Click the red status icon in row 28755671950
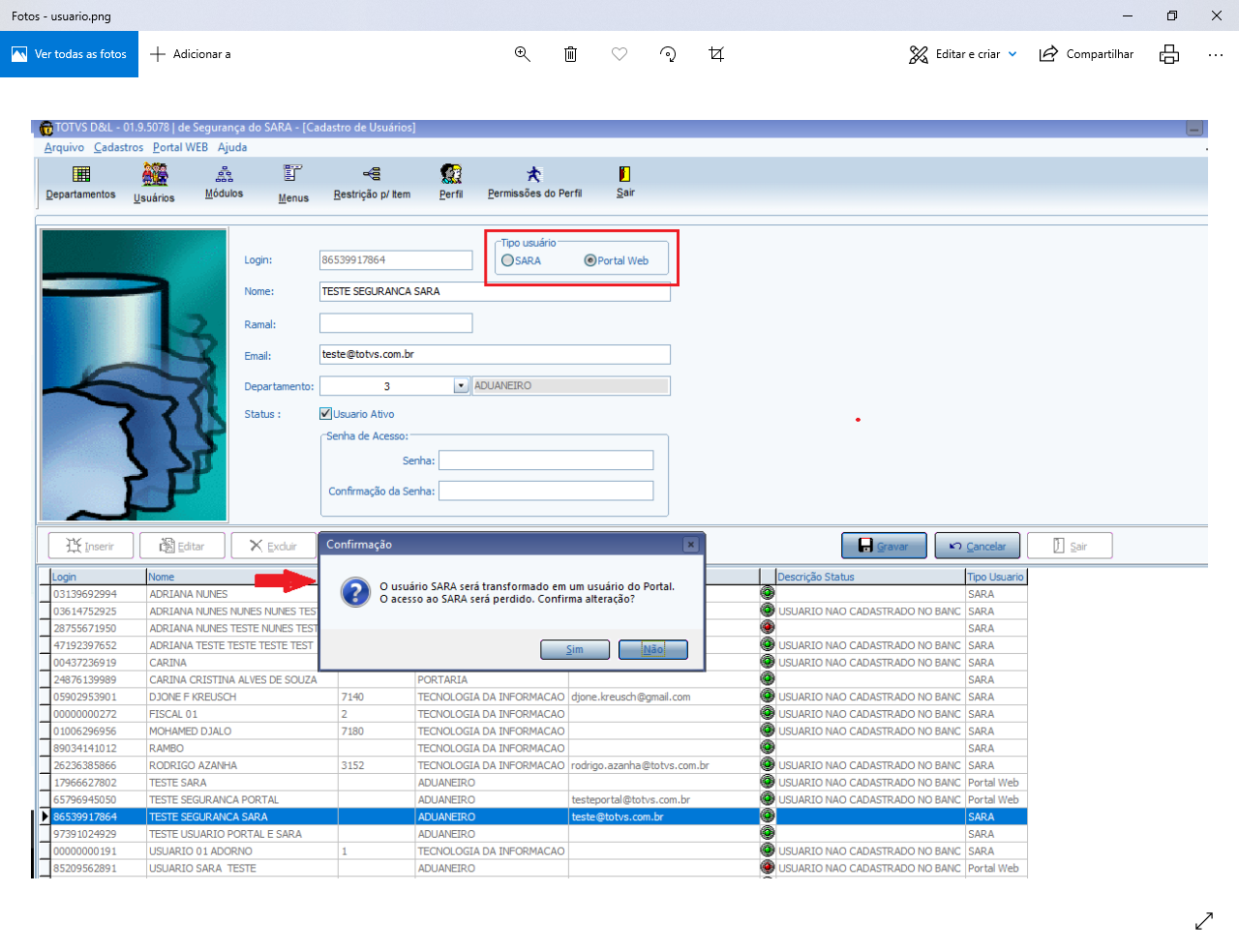Image resolution: width=1239 pixels, height=952 pixels. point(768,627)
